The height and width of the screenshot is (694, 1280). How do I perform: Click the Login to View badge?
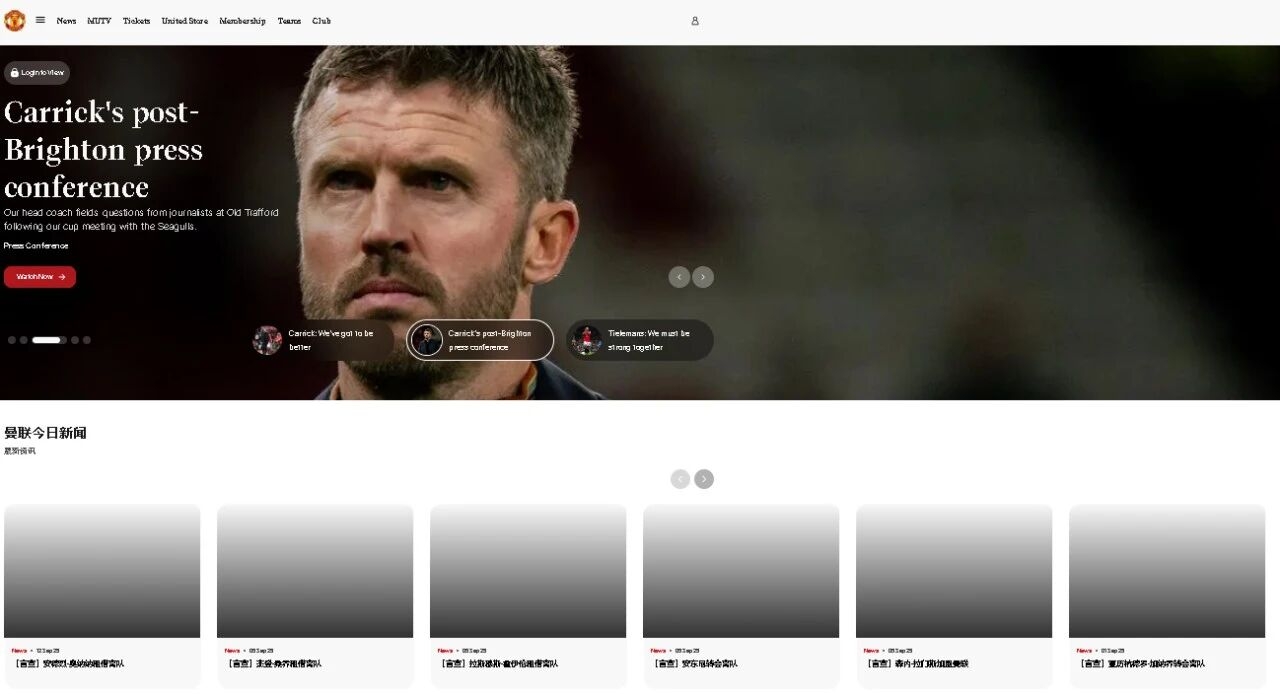coord(37,73)
